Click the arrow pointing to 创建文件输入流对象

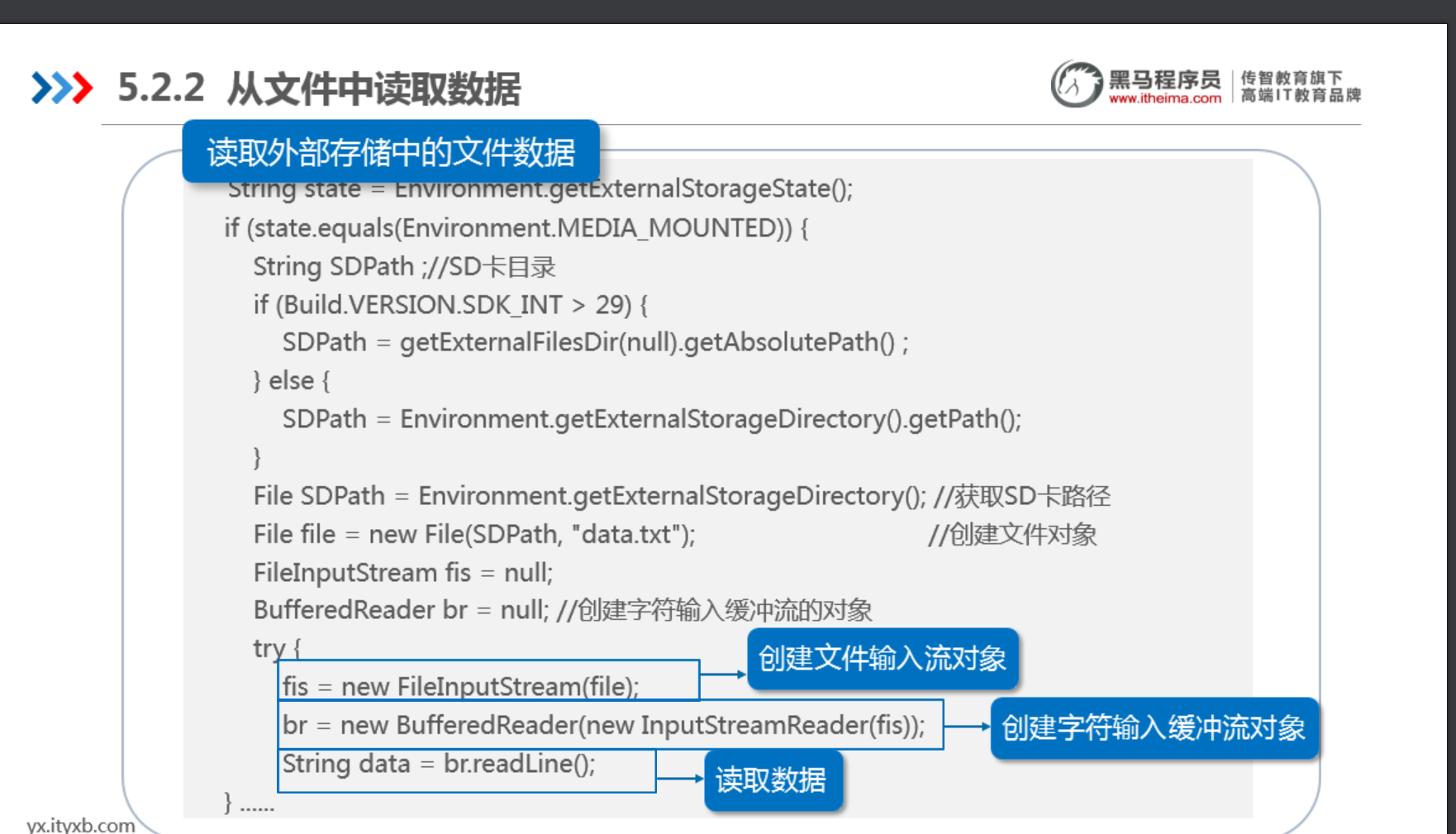tap(724, 674)
